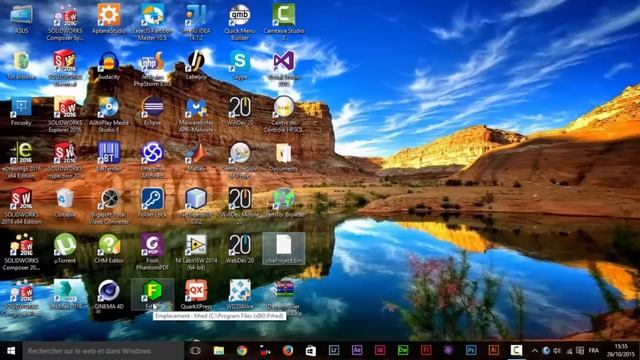Select the Visual Studio 2015 shortcut
640x360 pixels.
click(x=284, y=69)
